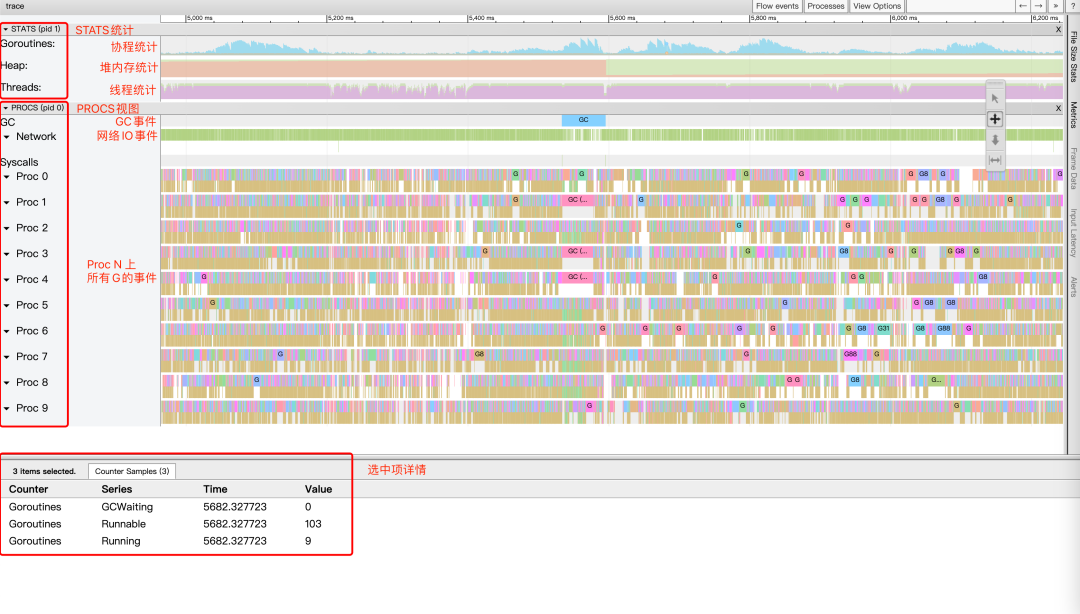Choose the up-down arrow zoom tool
The image size is (1080, 614).
(x=995, y=140)
